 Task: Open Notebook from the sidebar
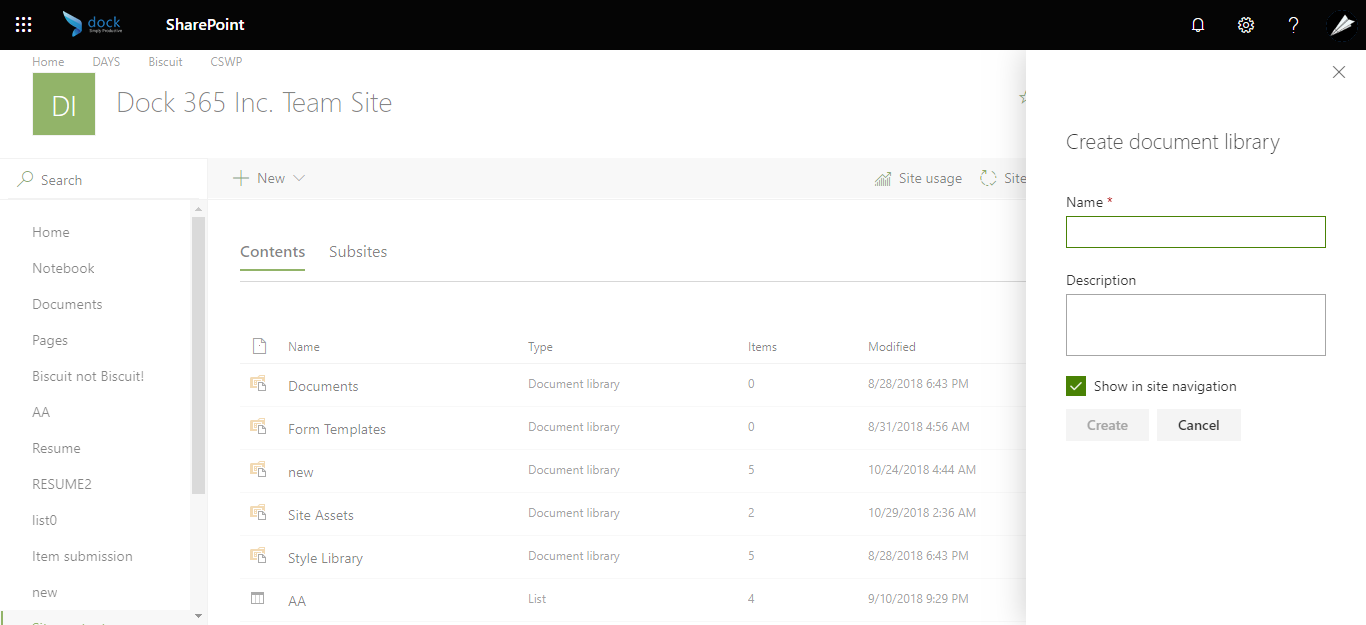coord(63,268)
